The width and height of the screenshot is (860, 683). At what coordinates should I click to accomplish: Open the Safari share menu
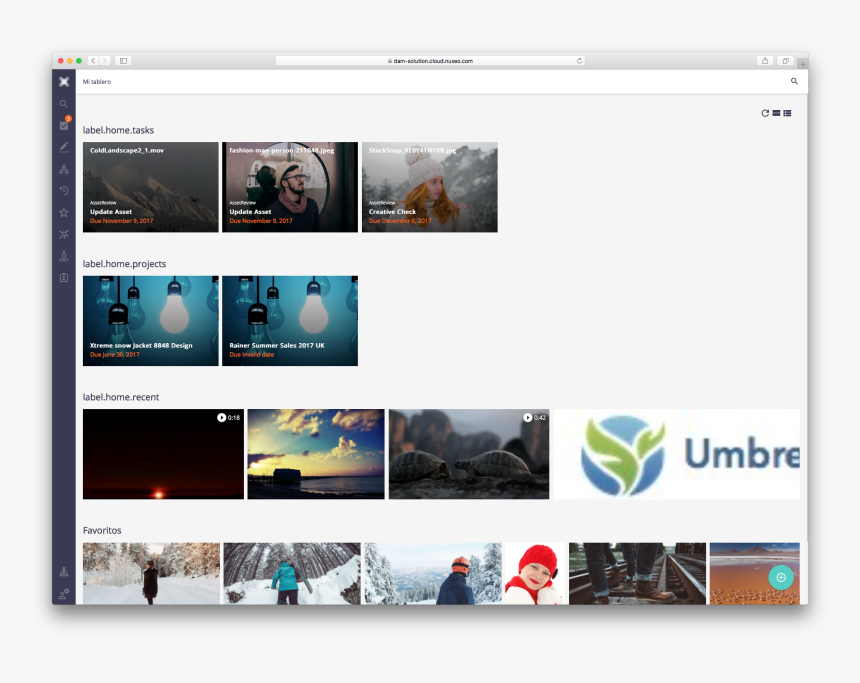point(764,60)
